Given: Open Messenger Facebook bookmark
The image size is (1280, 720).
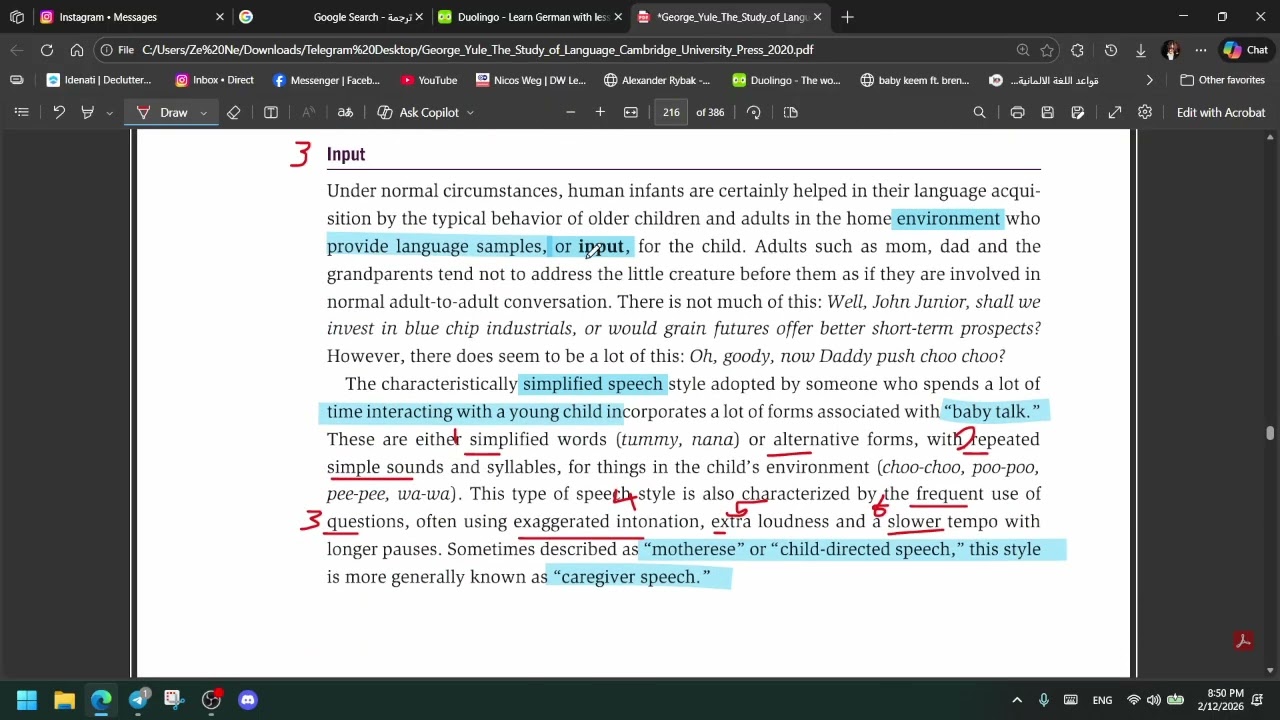Looking at the screenshot, I should coord(326,80).
